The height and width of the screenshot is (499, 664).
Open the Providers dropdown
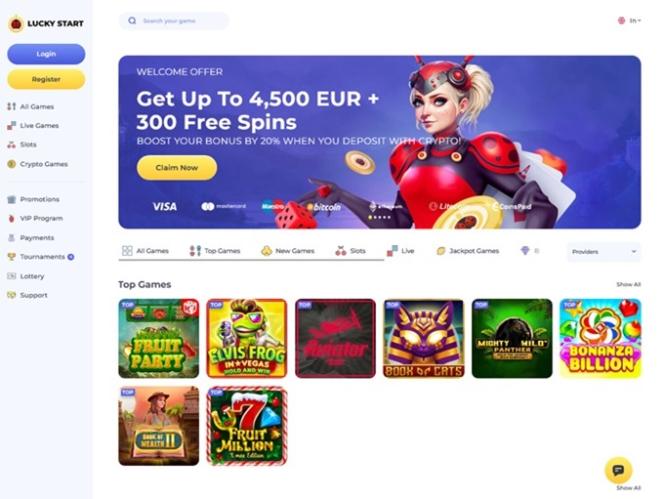[x=604, y=252]
